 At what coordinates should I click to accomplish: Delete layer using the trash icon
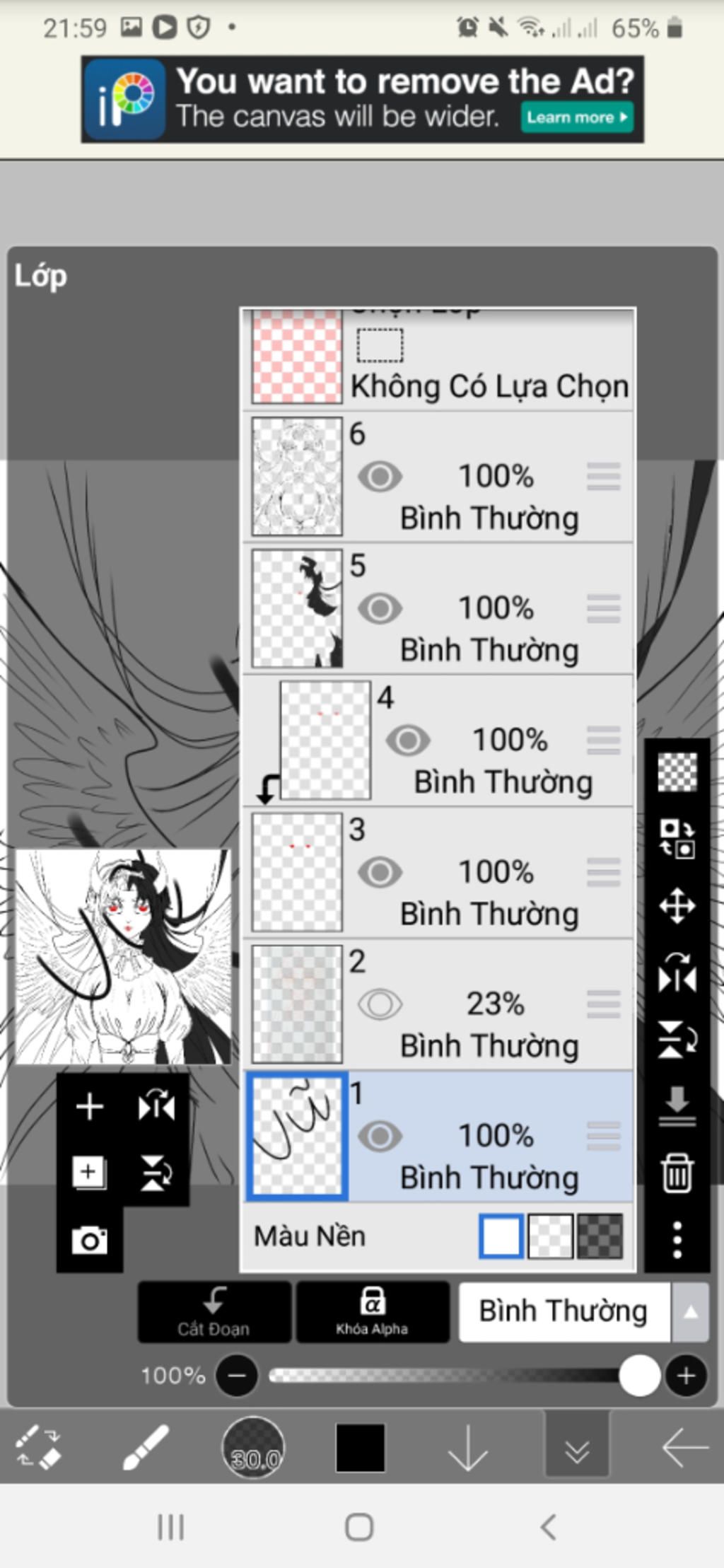(x=677, y=1173)
